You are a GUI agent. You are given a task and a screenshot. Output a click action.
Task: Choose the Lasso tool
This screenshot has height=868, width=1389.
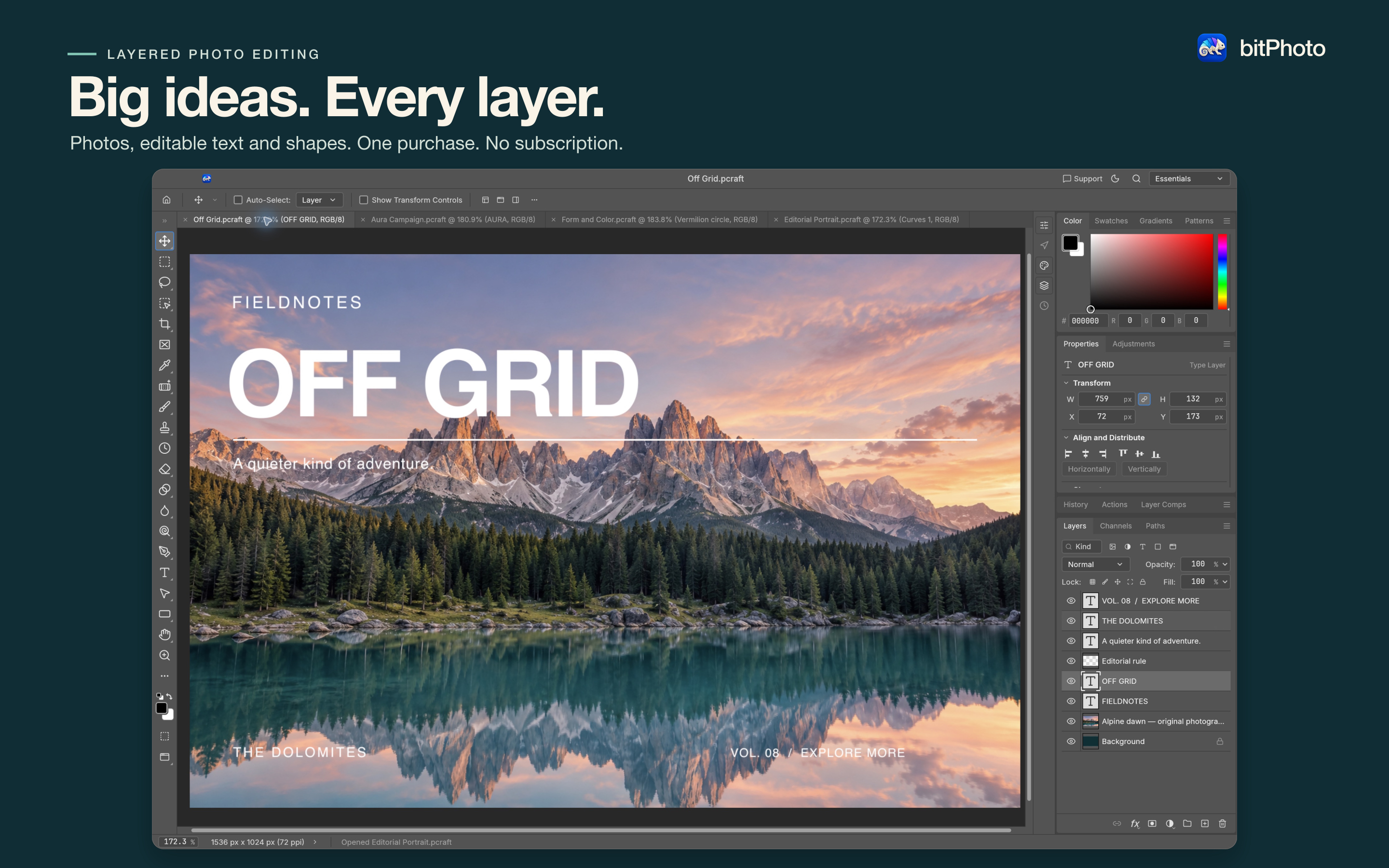(165, 283)
